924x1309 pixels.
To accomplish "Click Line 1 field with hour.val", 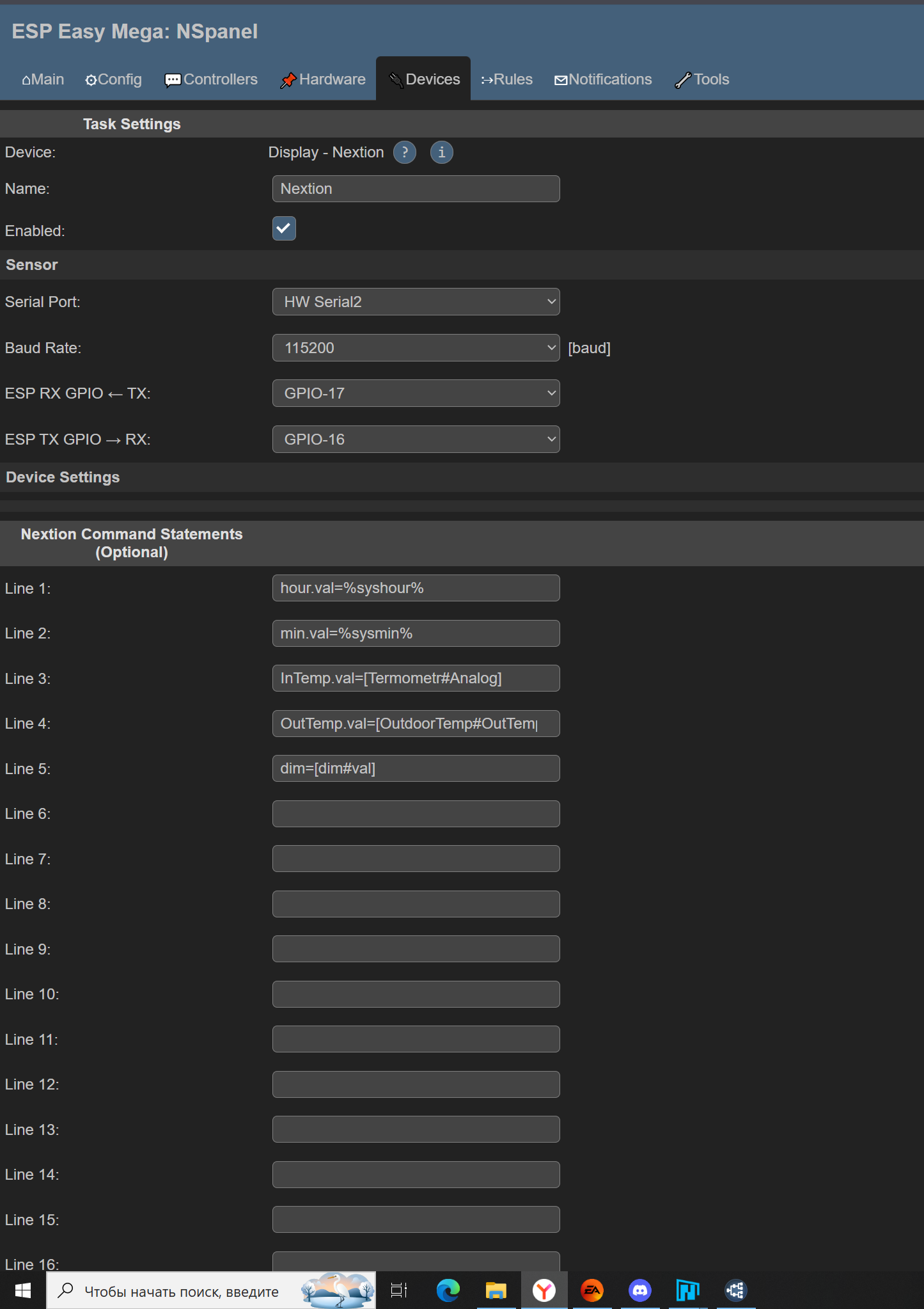I will point(416,588).
